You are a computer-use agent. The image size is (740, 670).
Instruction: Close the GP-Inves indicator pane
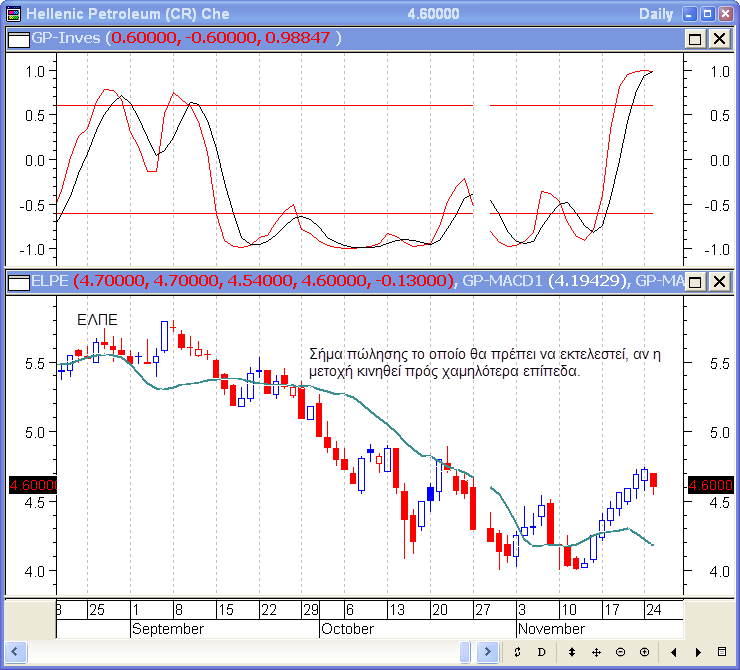(719, 38)
